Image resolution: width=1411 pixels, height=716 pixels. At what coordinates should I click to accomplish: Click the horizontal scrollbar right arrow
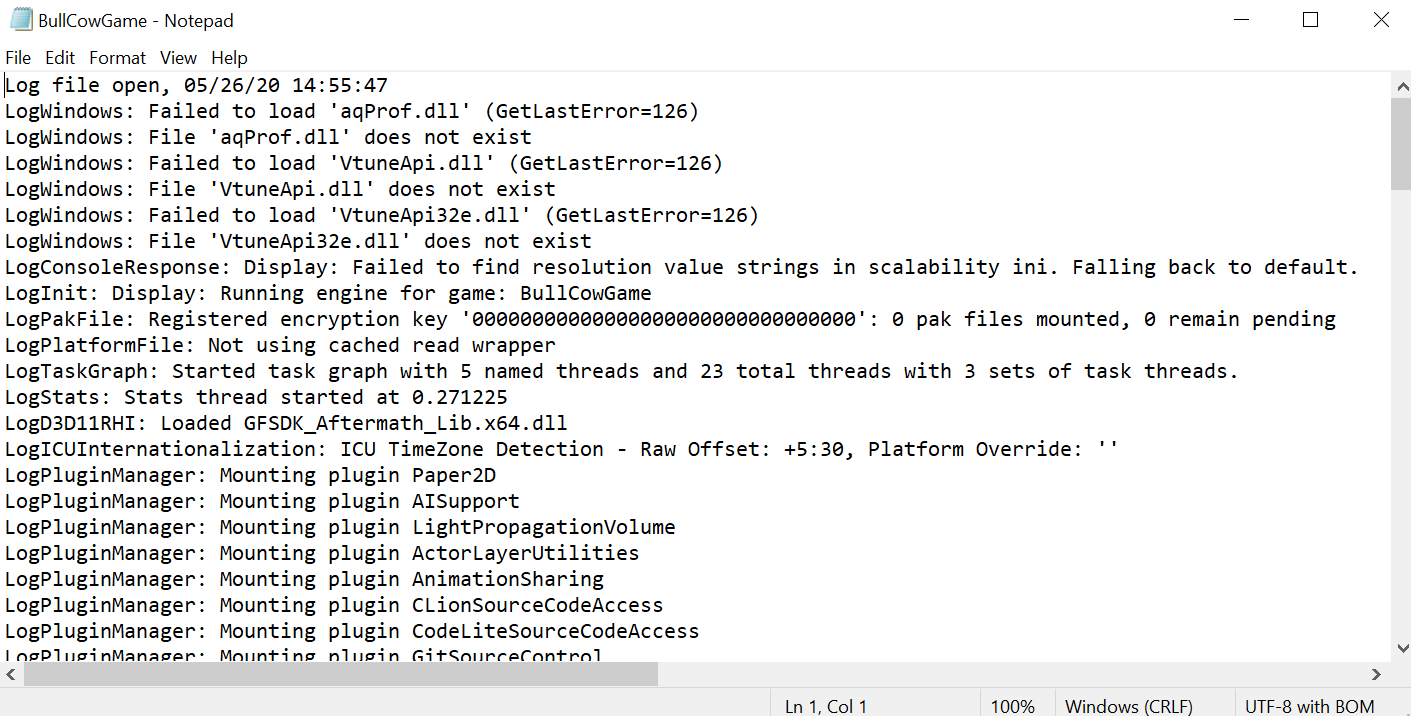point(1376,675)
